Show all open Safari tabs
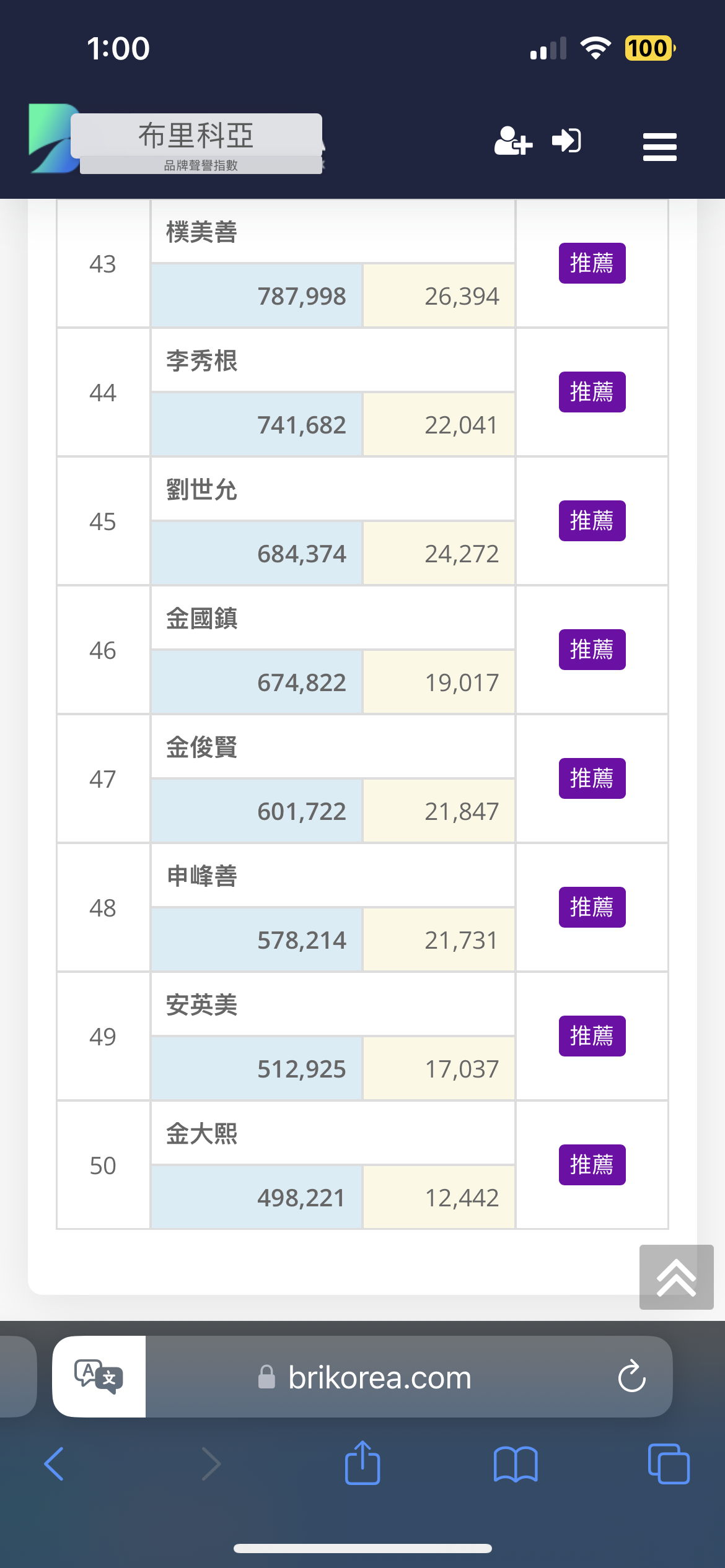The image size is (725, 1568). (x=668, y=1464)
